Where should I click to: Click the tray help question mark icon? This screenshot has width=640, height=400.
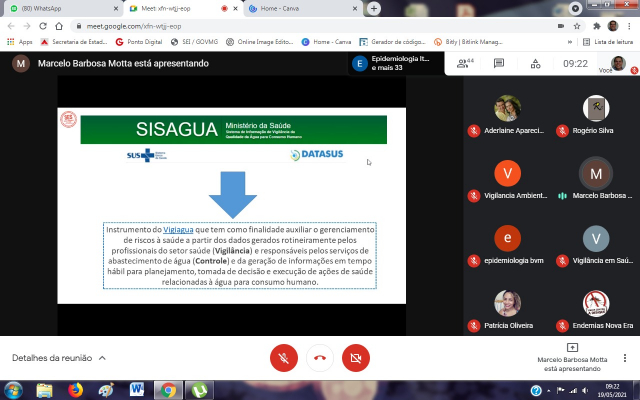(536, 391)
